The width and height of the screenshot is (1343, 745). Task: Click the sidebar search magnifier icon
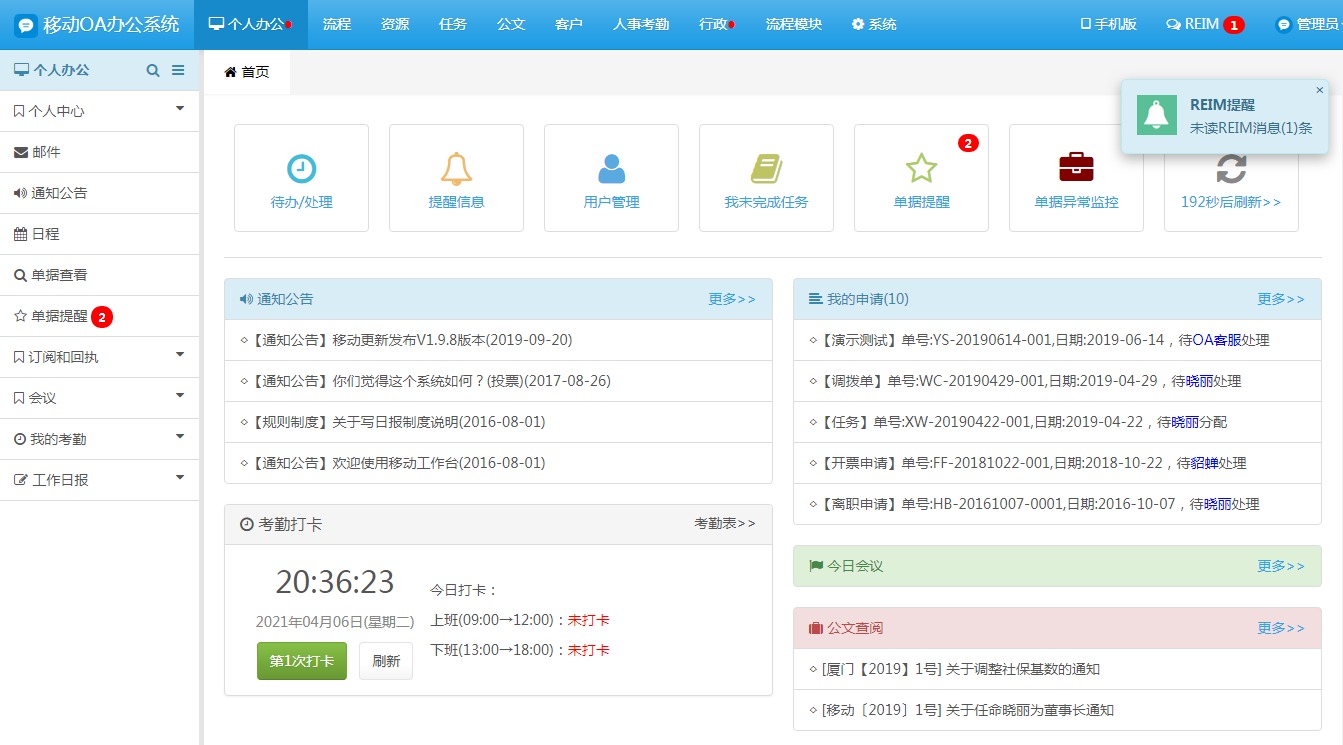[153, 70]
